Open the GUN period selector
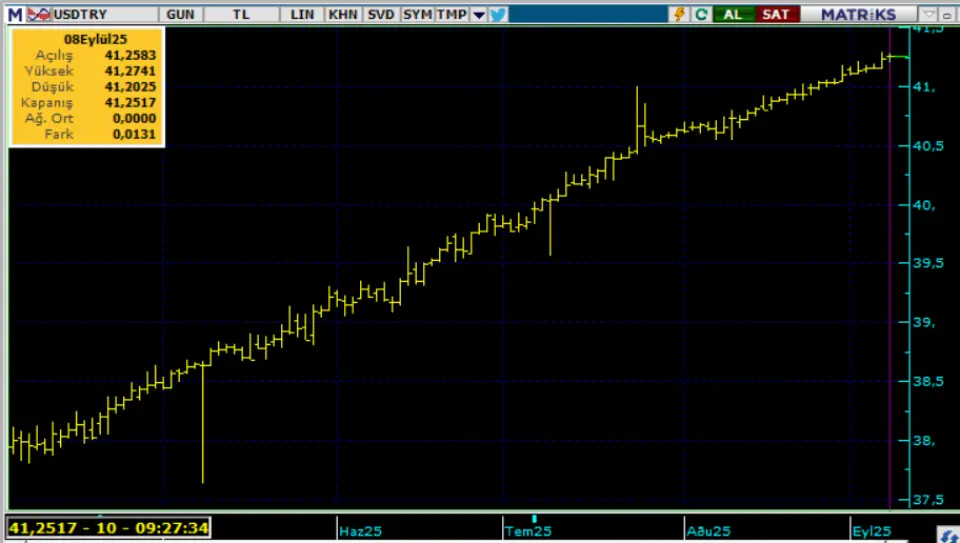Viewport: 960px width, 543px height. 181,14
